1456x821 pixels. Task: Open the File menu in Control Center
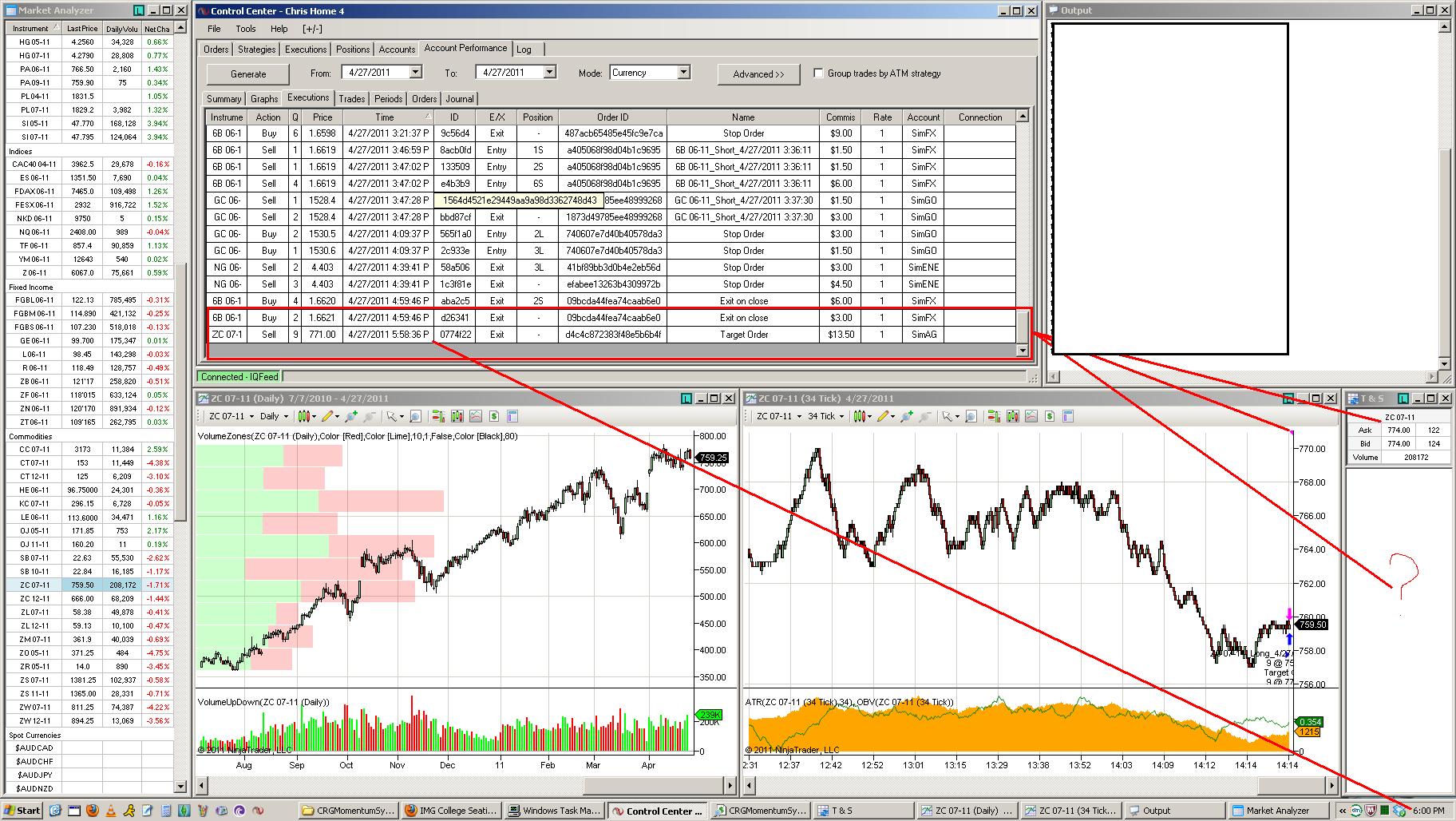point(214,29)
